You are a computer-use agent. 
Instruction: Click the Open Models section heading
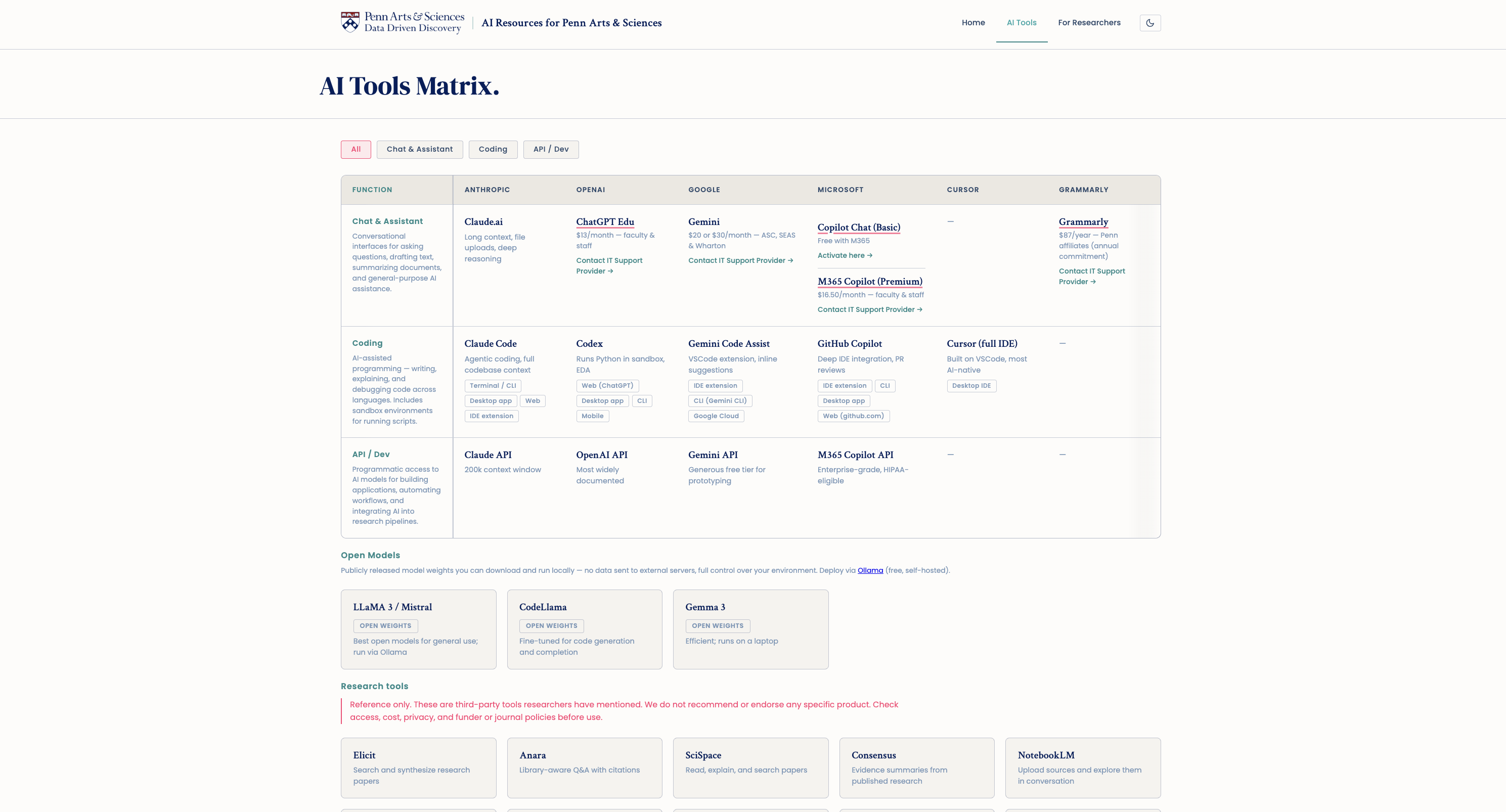pos(371,555)
